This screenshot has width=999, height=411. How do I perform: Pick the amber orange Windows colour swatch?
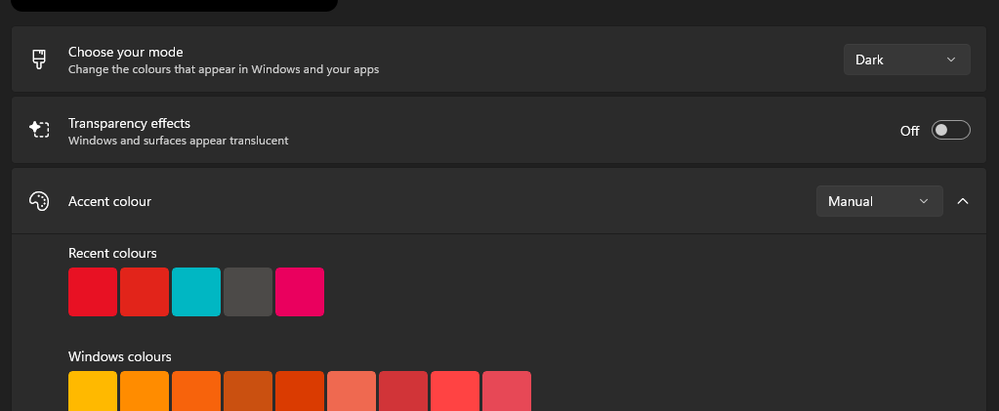[x=145, y=391]
